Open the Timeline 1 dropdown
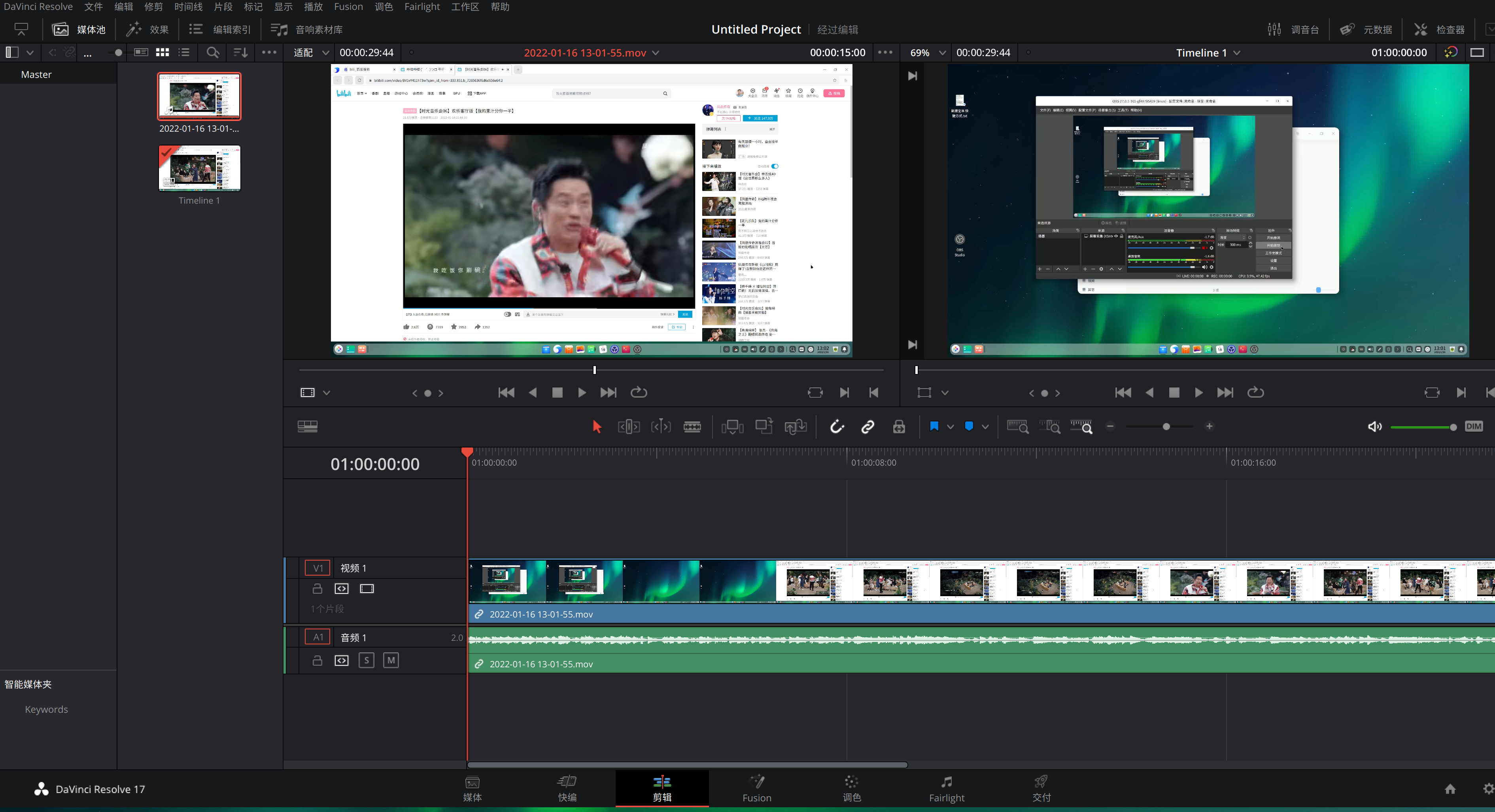 click(1237, 53)
